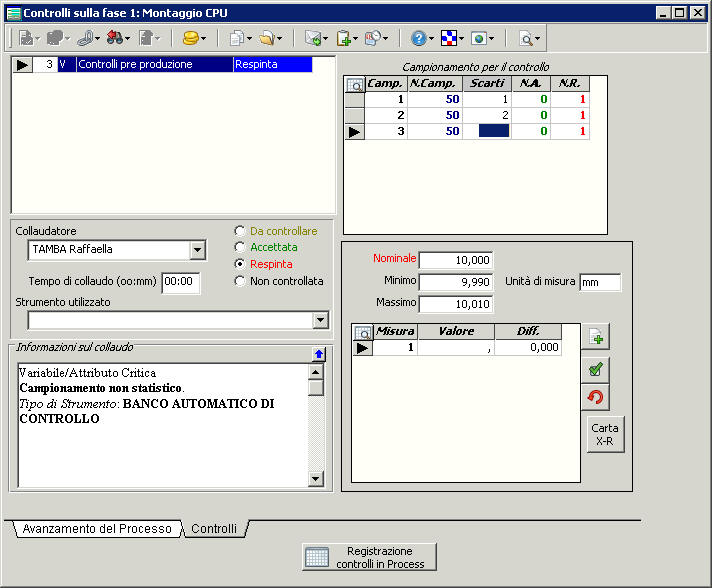Open the Collaudatore dropdown list
712x588 pixels.
click(x=197, y=250)
